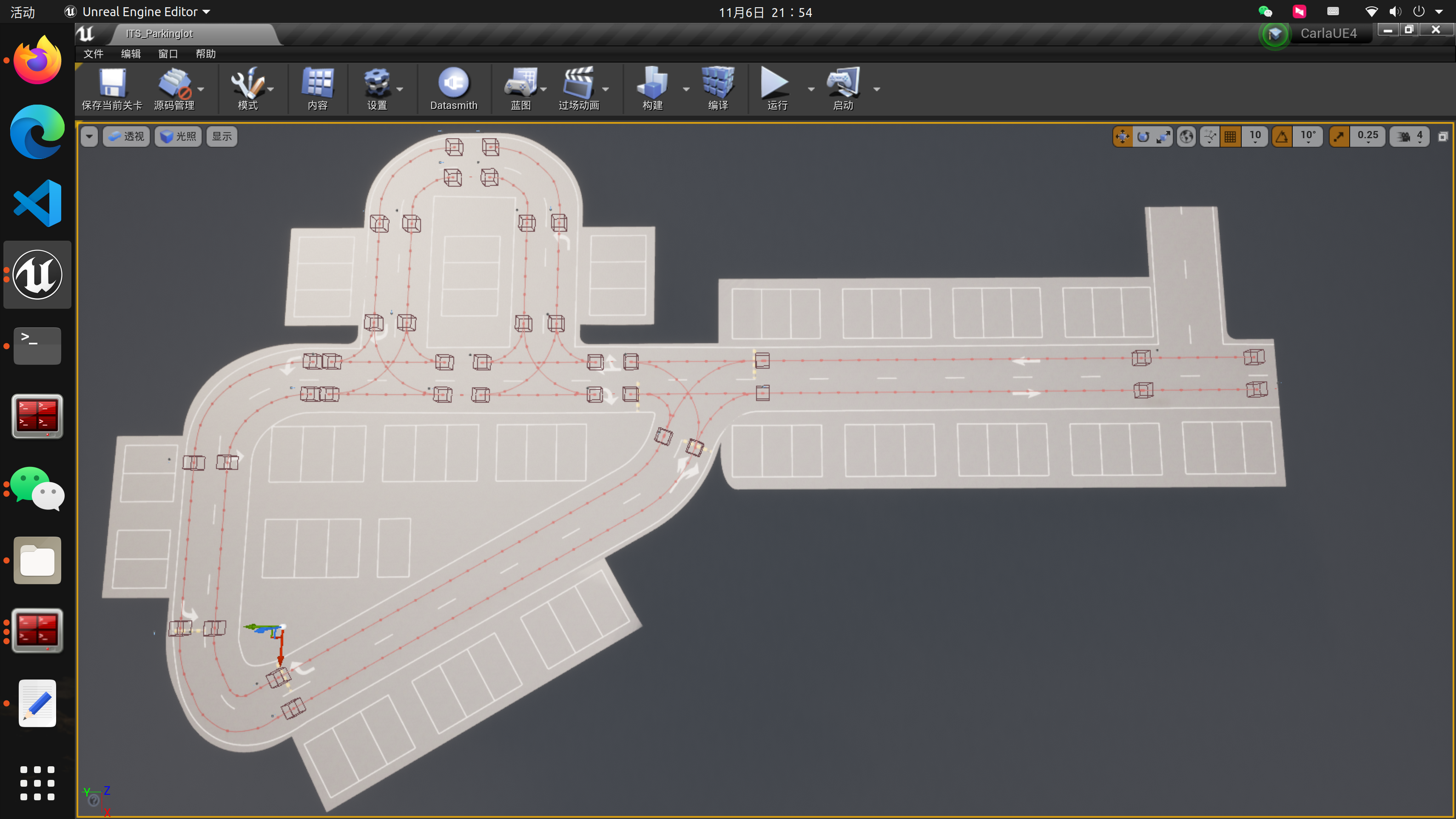
Task: Open the rotation snap 10° dropdown
Action: pos(1308,137)
